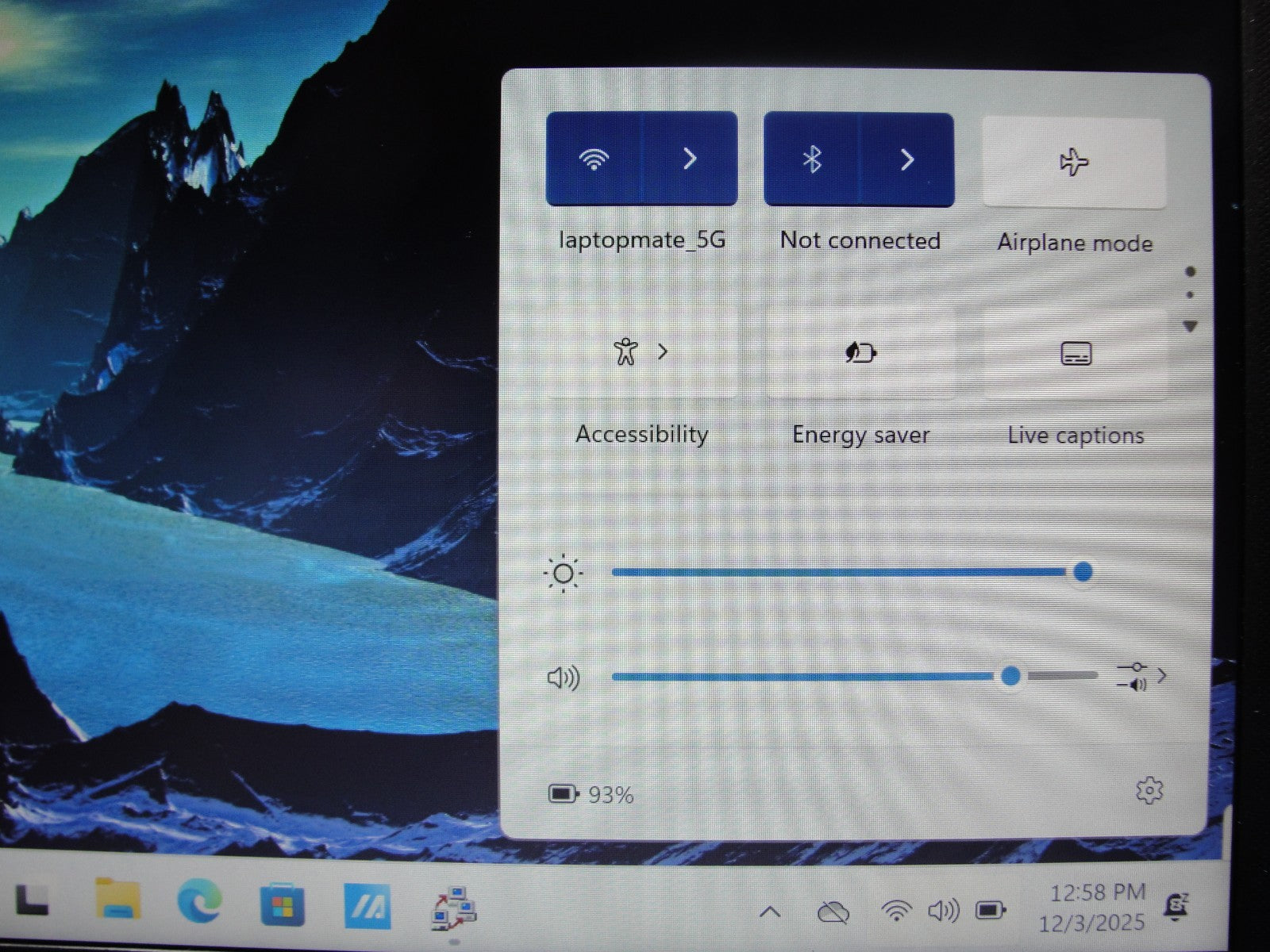Click the volume slider handle
The width and height of the screenshot is (1270, 952).
[x=1010, y=676]
